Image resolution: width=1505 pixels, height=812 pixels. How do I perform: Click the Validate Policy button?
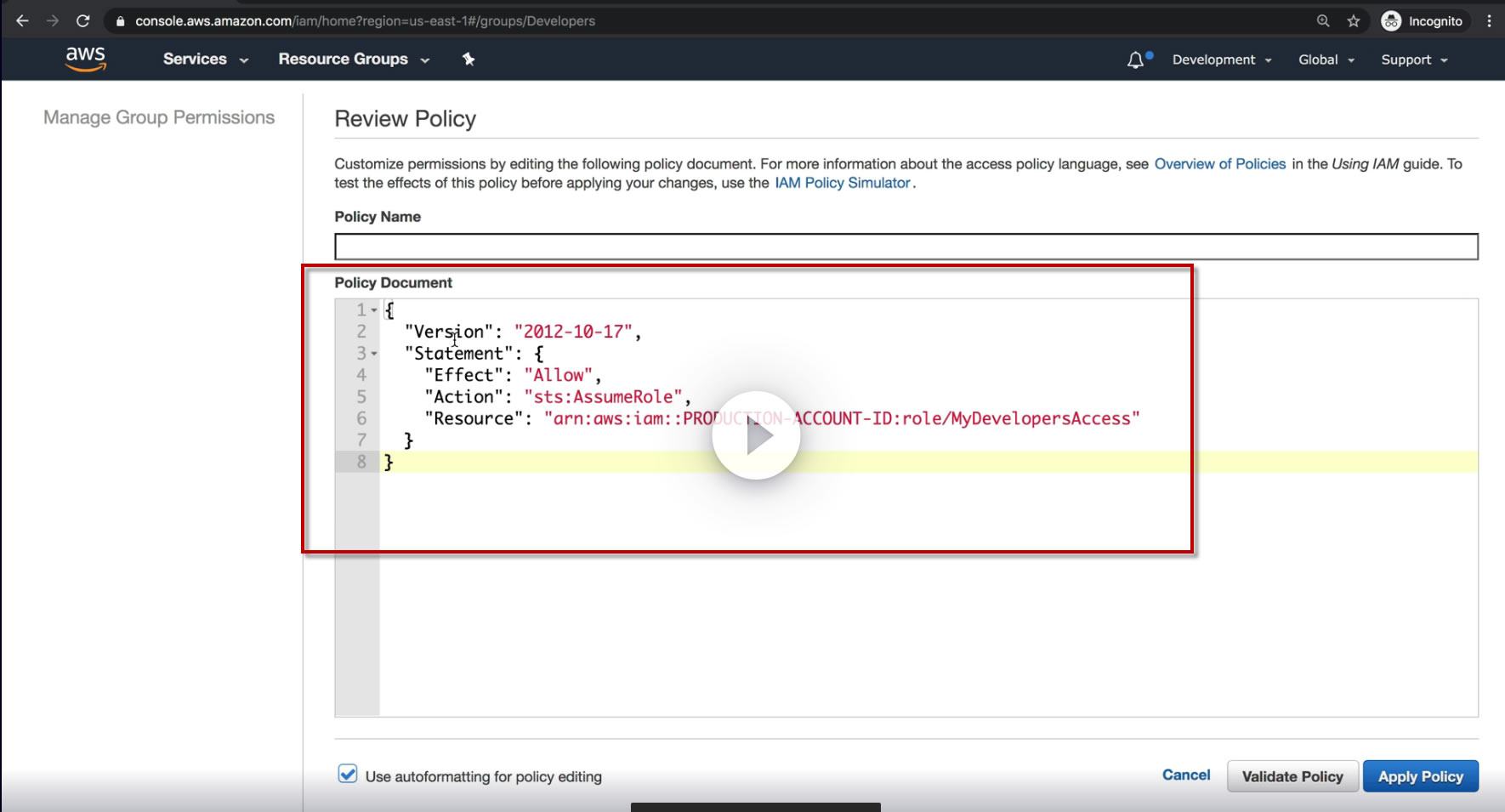coord(1292,776)
